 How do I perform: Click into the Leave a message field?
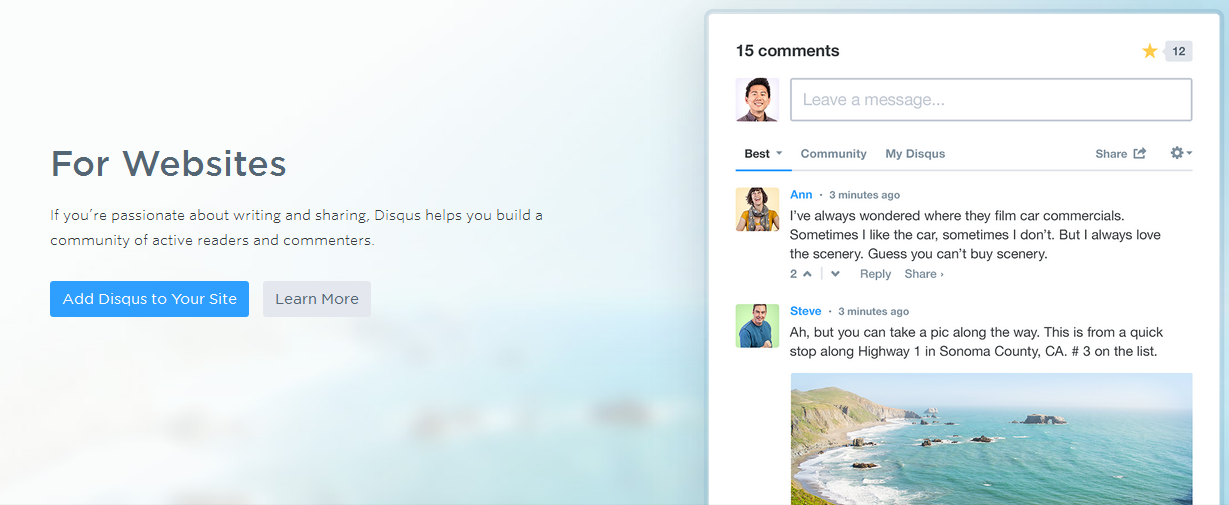point(991,100)
